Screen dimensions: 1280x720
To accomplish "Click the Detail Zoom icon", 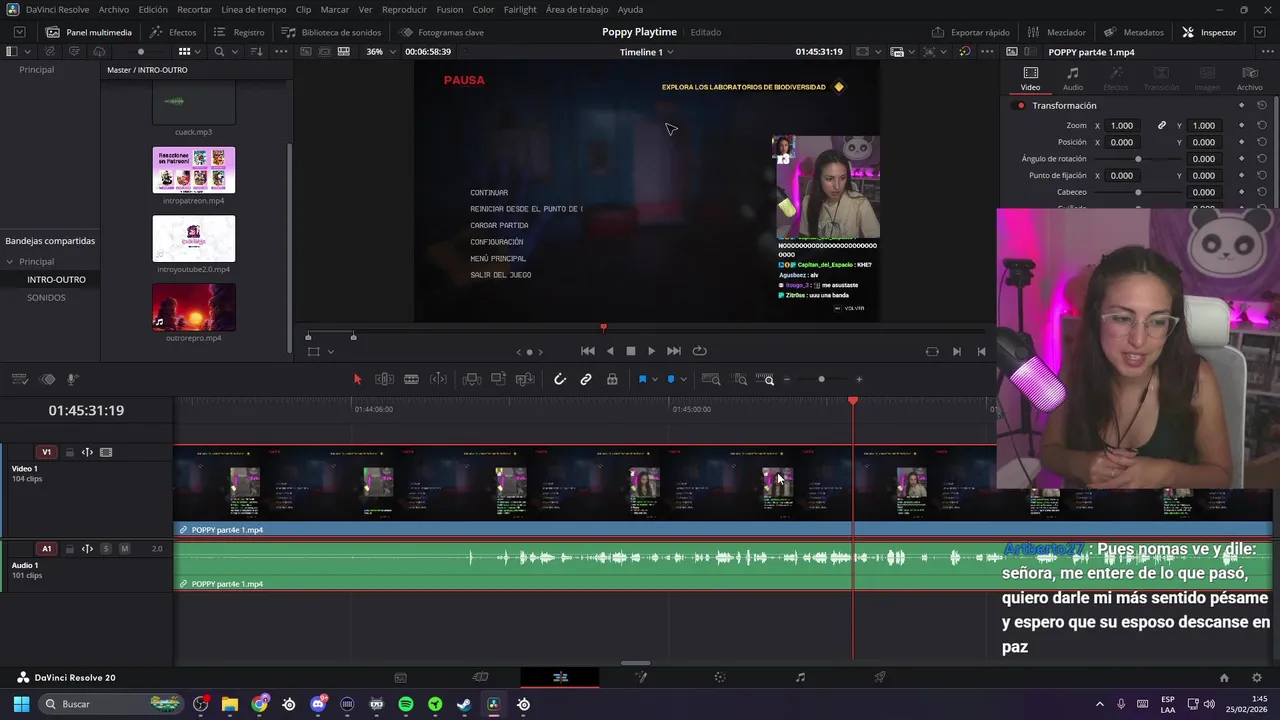I will pos(740,379).
